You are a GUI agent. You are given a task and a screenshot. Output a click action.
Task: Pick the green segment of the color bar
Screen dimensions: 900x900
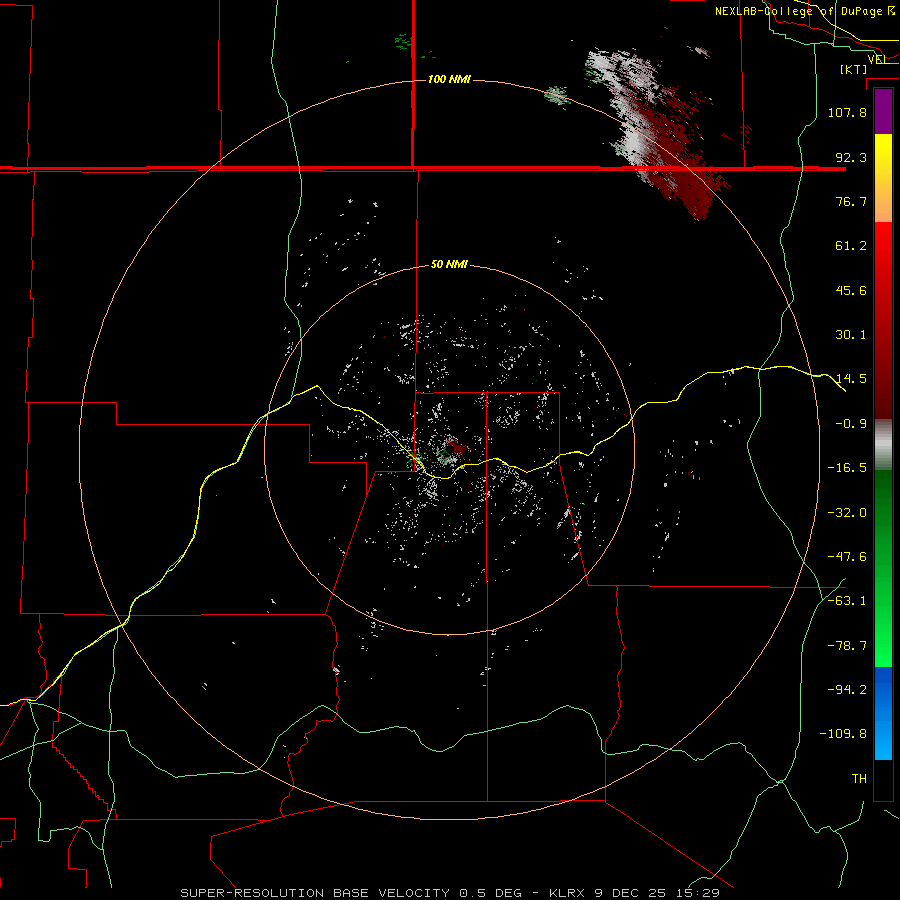click(883, 568)
